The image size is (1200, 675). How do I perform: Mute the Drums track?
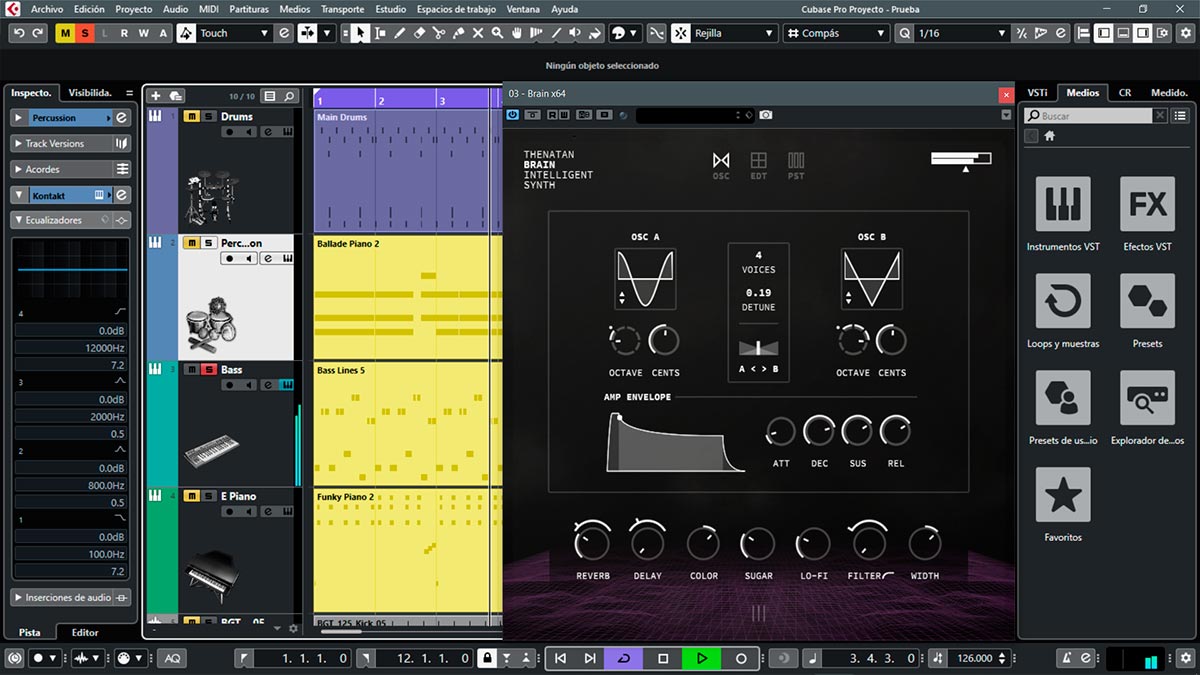(x=191, y=116)
